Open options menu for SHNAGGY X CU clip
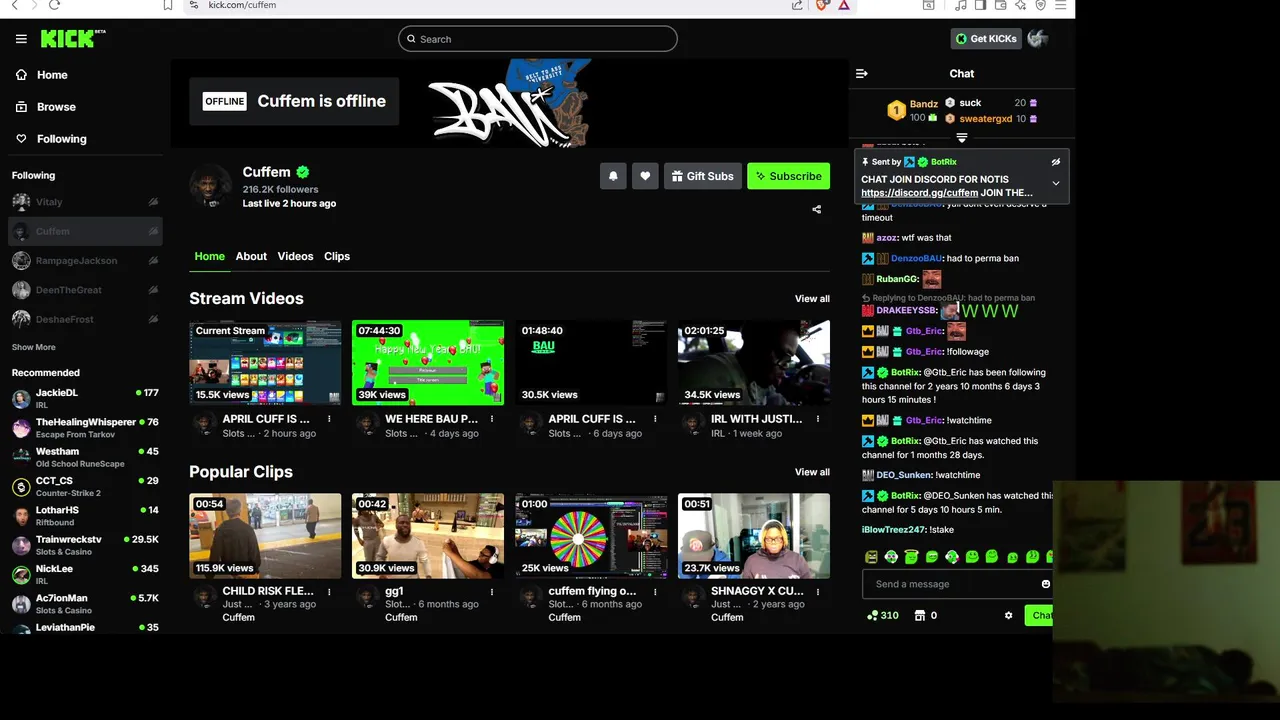The image size is (1280, 720). tap(817, 591)
